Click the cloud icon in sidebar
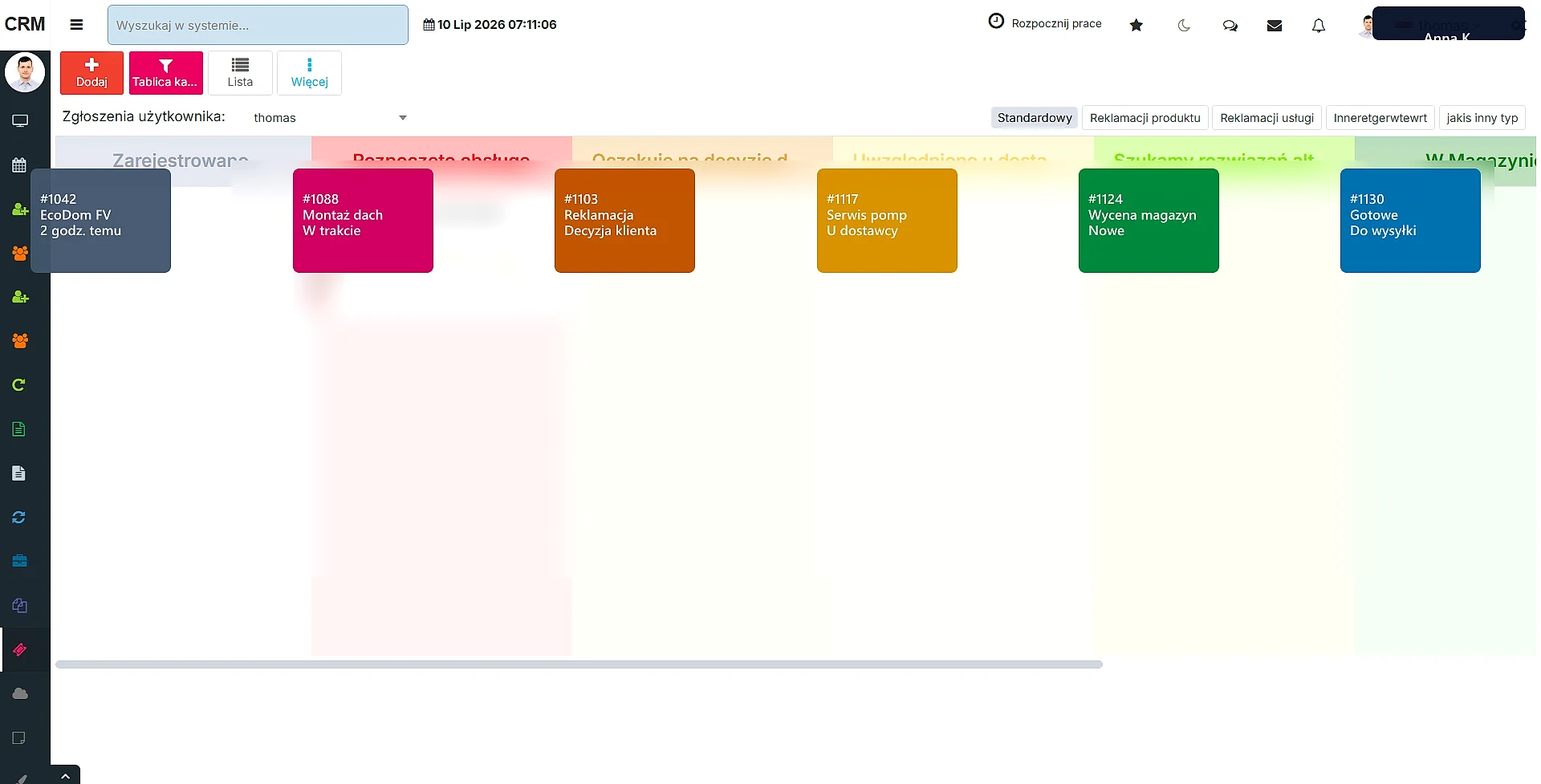1541x784 pixels. [20, 693]
